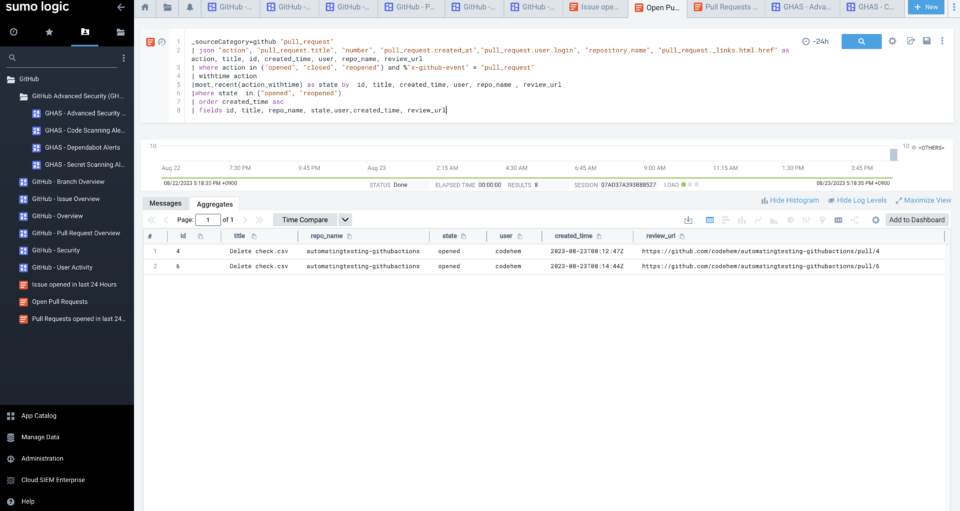Open the Recent items clock icon in sidebar
Image resolution: width=960 pixels, height=511 pixels.
point(14,32)
